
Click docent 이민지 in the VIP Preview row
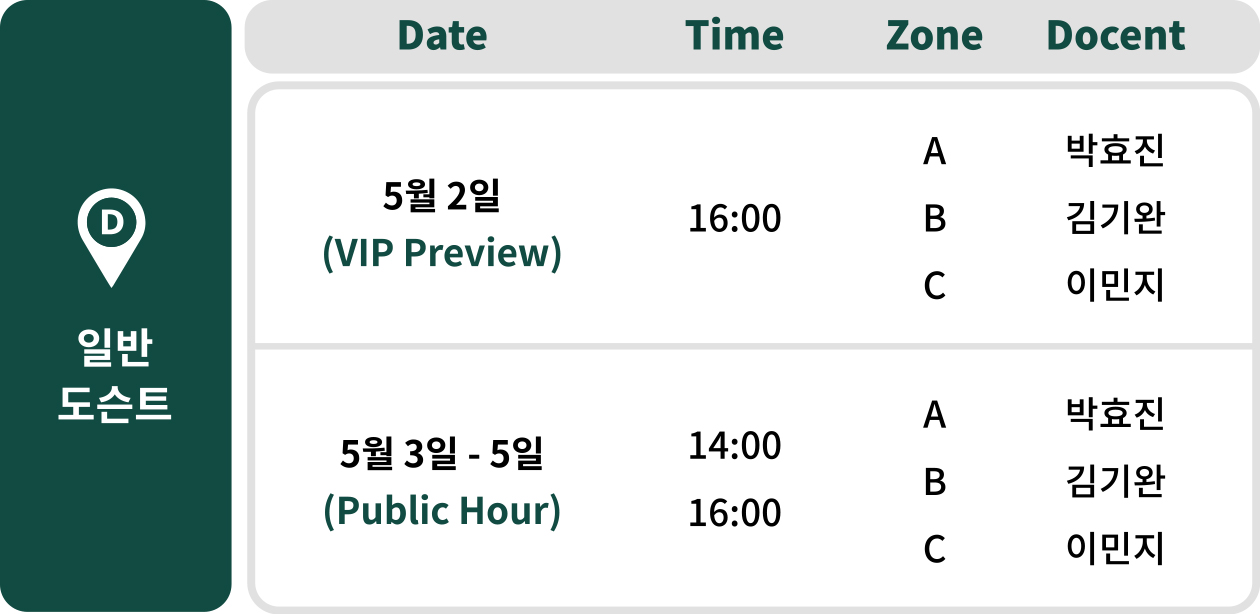(1115, 286)
